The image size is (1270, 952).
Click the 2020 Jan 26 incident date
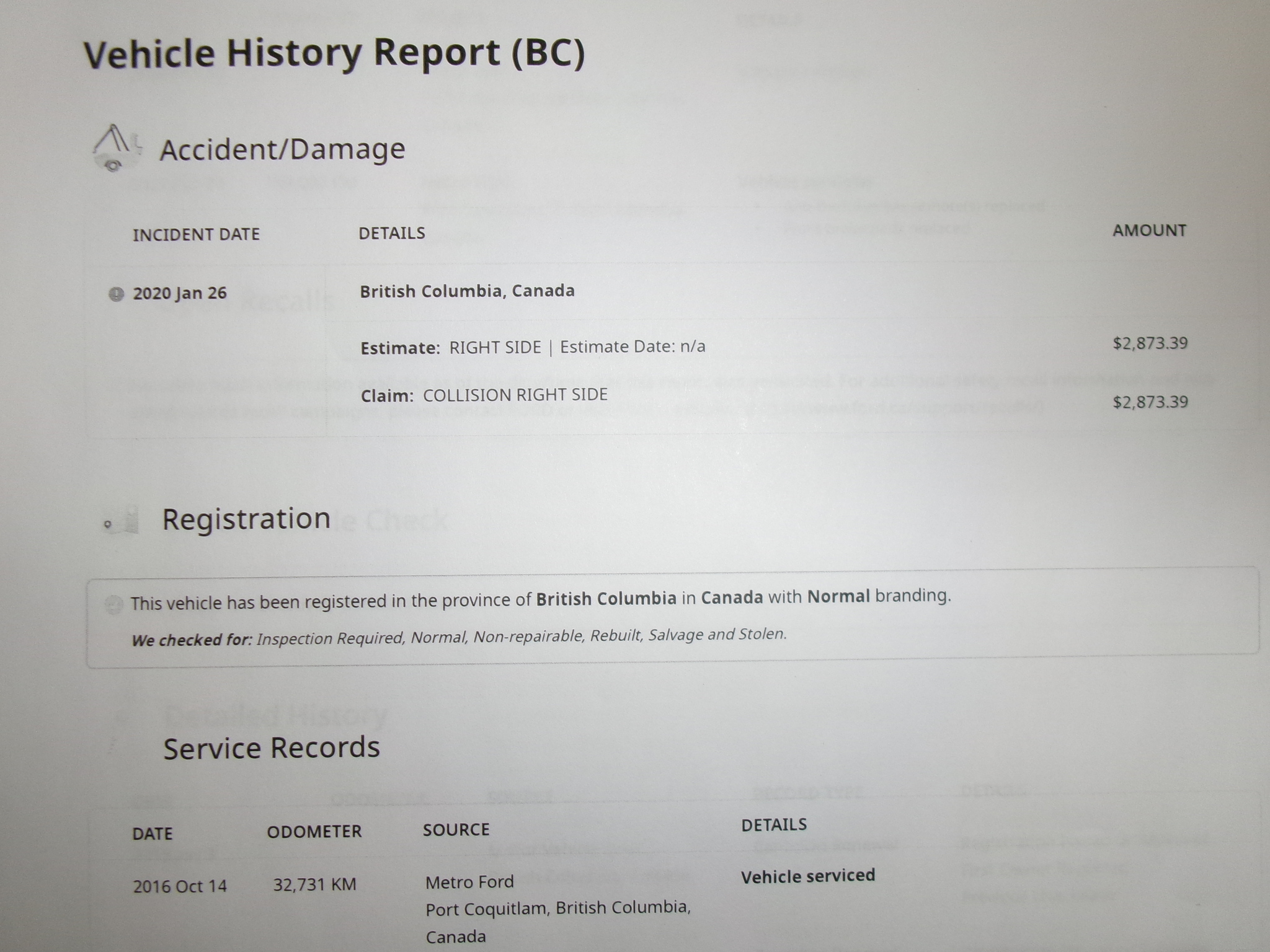click(x=180, y=293)
